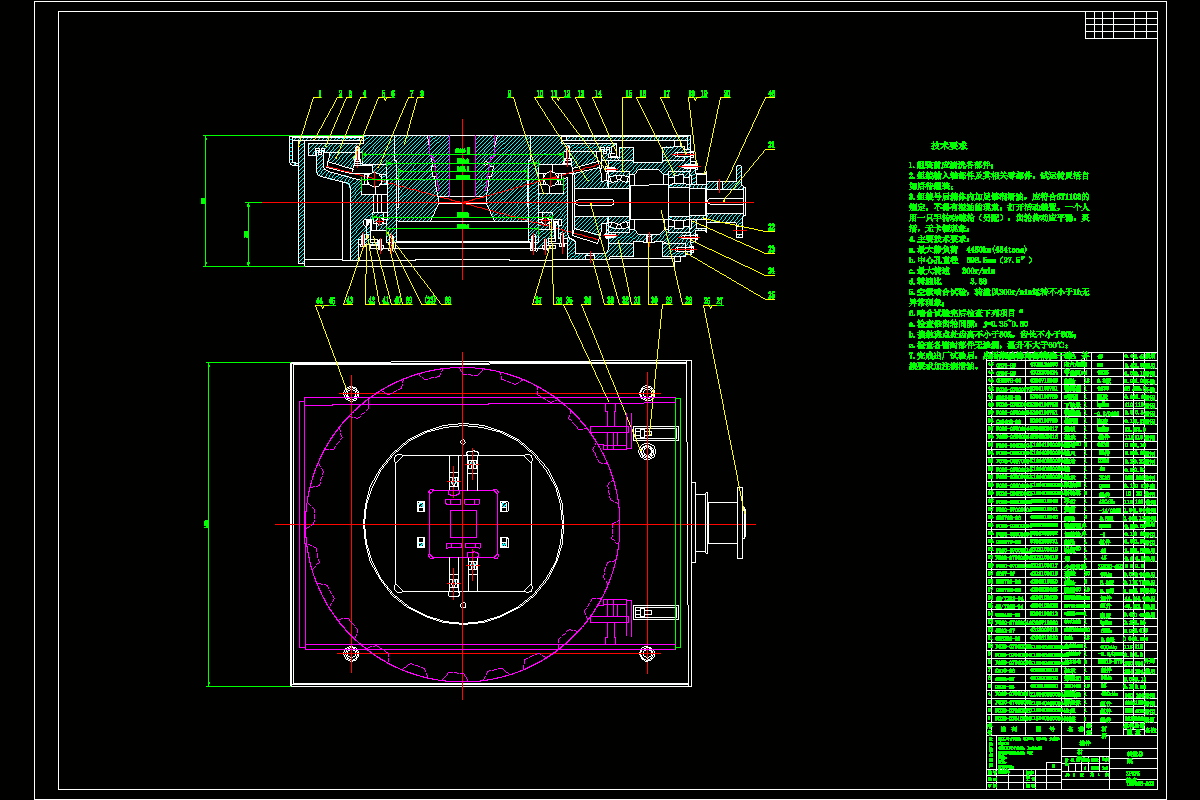Viewport: 1200px width, 800px height.
Task: Select the white inner circle of the plan view
Action: tap(462, 524)
